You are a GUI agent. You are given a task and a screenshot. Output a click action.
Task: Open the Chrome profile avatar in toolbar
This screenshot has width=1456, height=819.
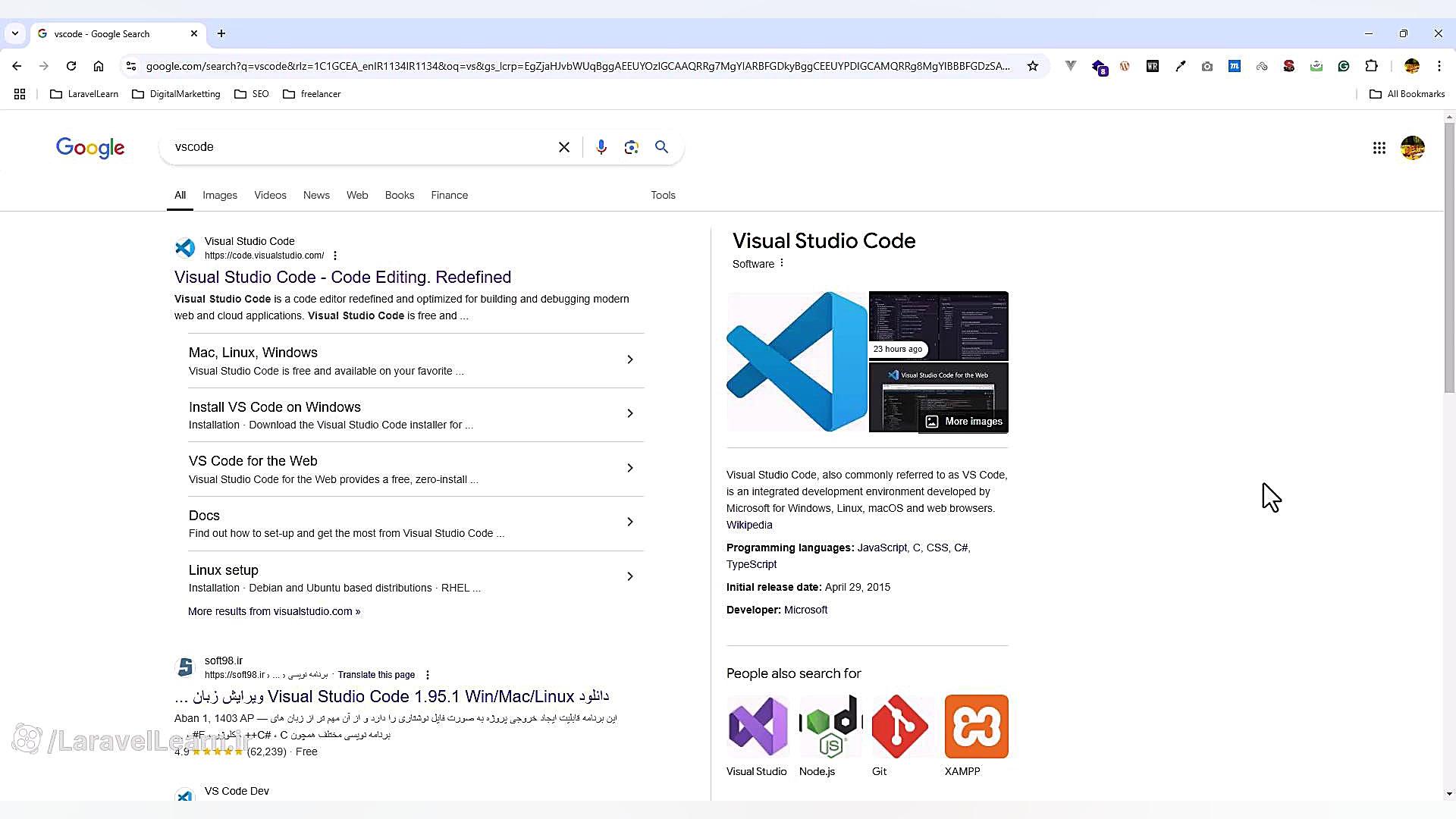click(1412, 67)
